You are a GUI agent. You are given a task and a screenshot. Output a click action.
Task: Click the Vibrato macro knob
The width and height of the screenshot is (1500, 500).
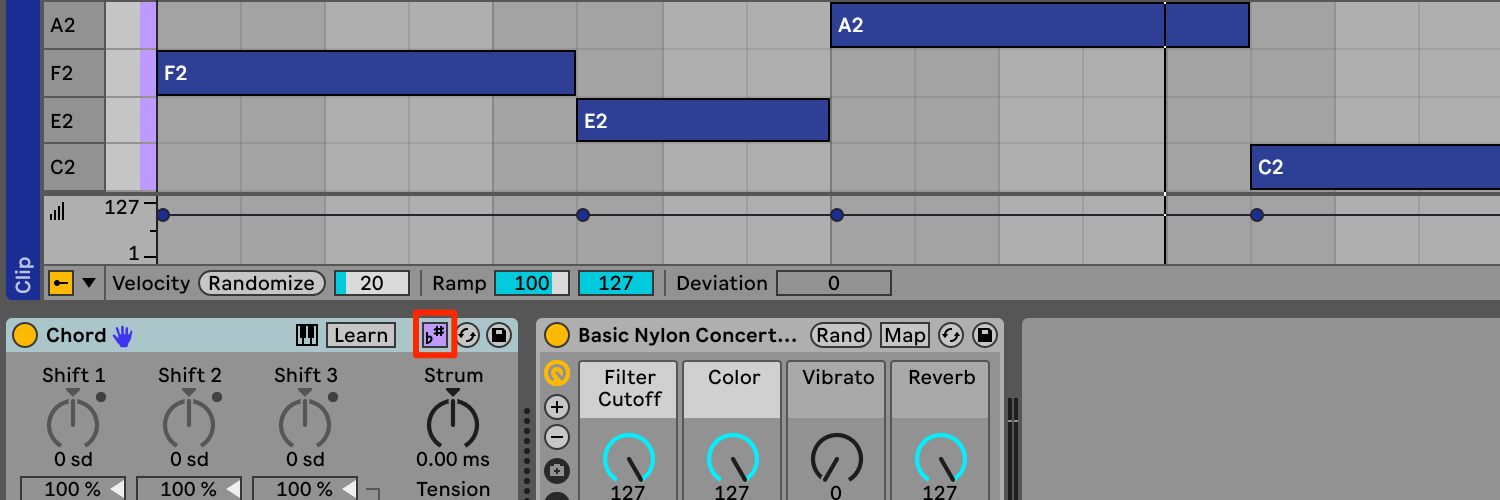836,458
